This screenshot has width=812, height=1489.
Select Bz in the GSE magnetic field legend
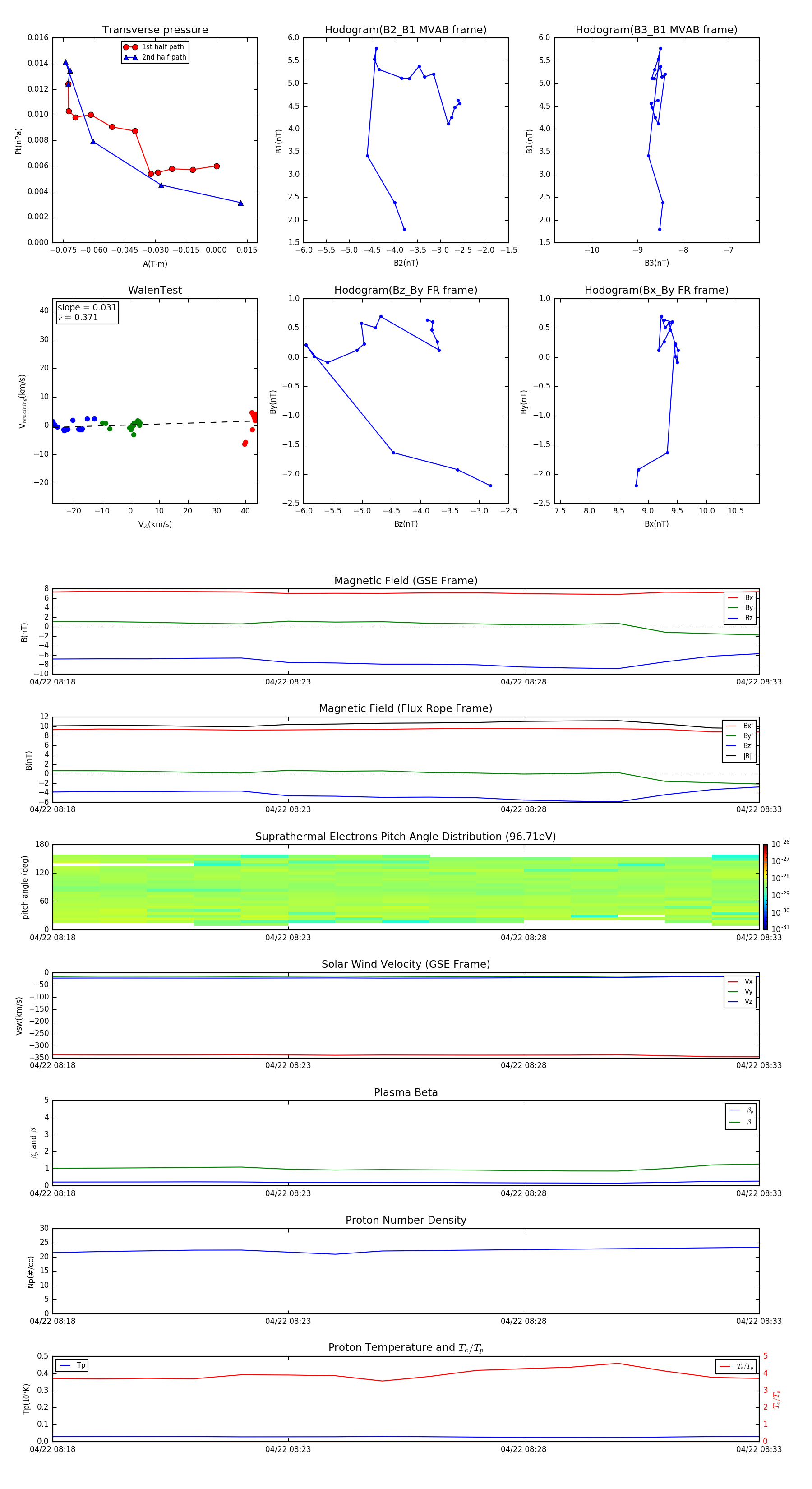(740, 618)
